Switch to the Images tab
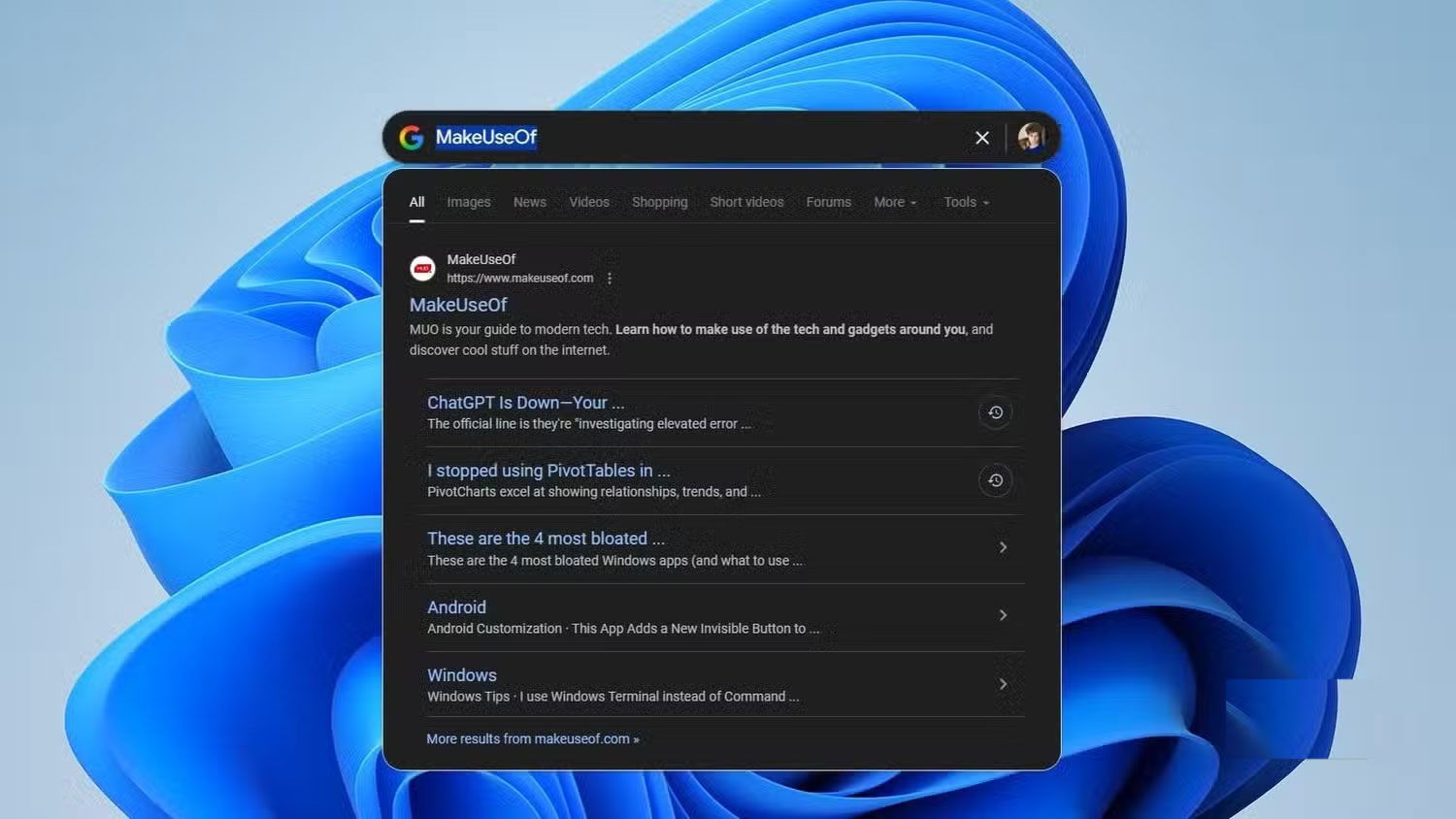 click(468, 202)
